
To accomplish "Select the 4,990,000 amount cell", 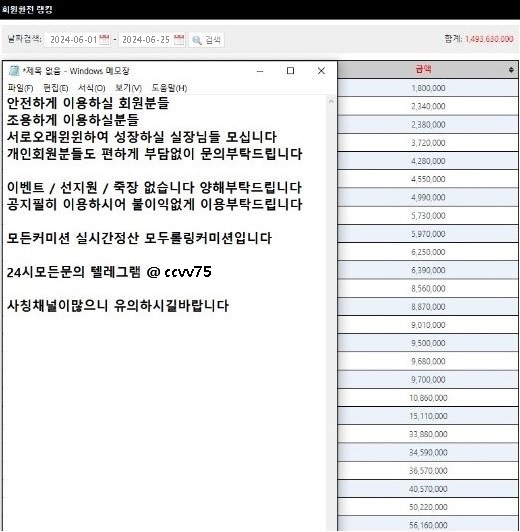I will [428, 197].
